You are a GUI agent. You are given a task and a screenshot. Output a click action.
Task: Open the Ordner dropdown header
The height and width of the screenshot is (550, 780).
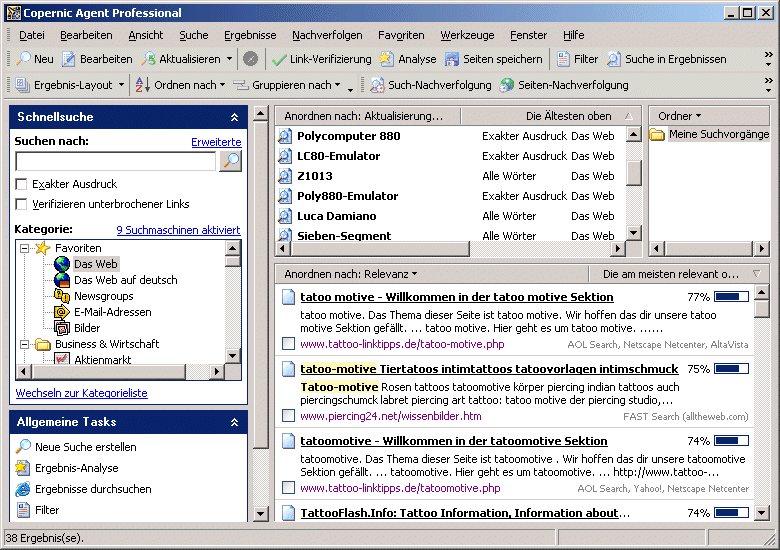tap(680, 116)
